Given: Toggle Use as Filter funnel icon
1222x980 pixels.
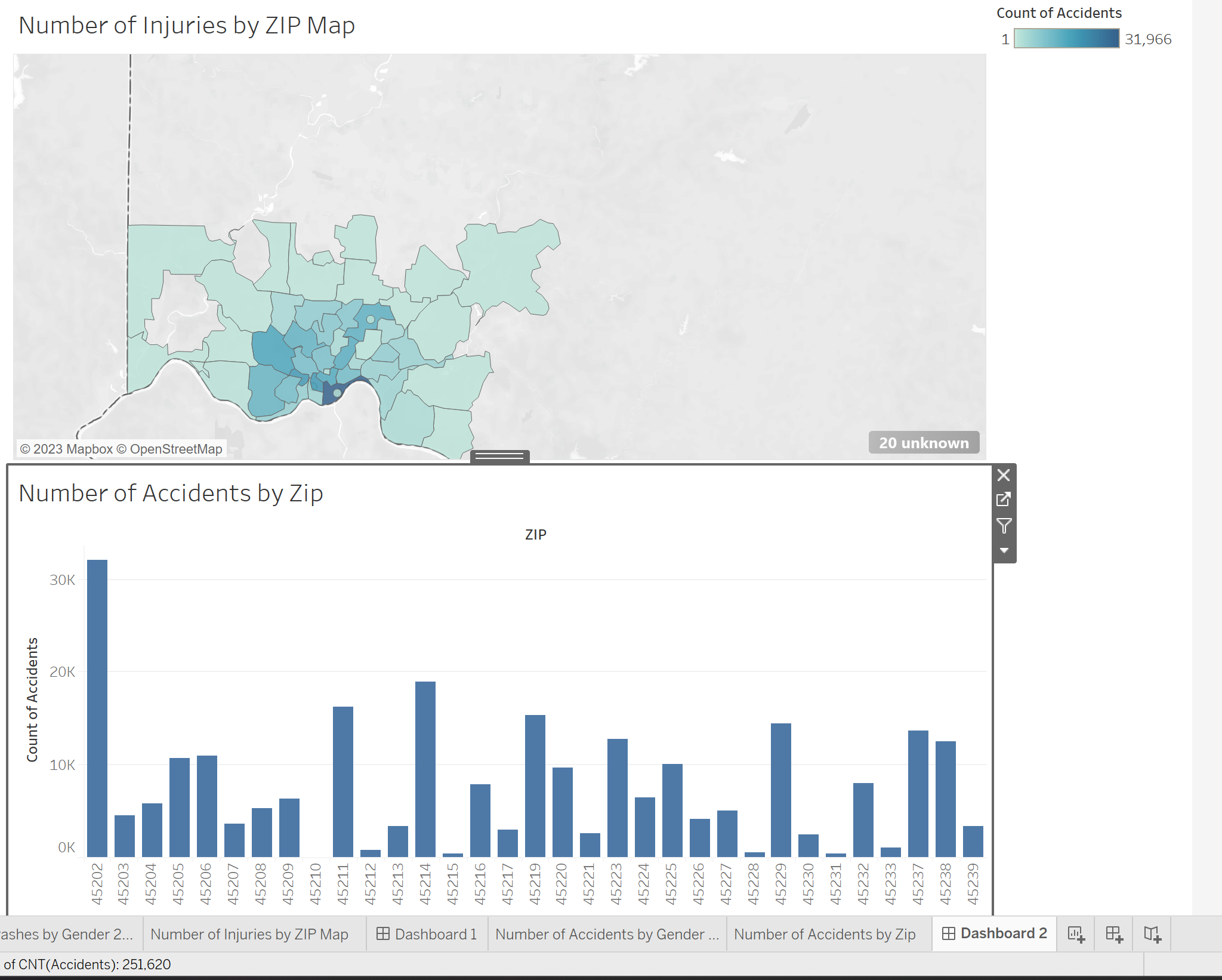Looking at the screenshot, I should tap(1004, 525).
